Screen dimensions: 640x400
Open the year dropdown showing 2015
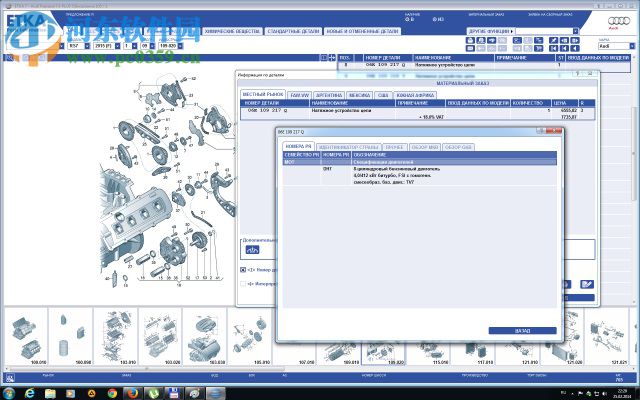click(117, 46)
